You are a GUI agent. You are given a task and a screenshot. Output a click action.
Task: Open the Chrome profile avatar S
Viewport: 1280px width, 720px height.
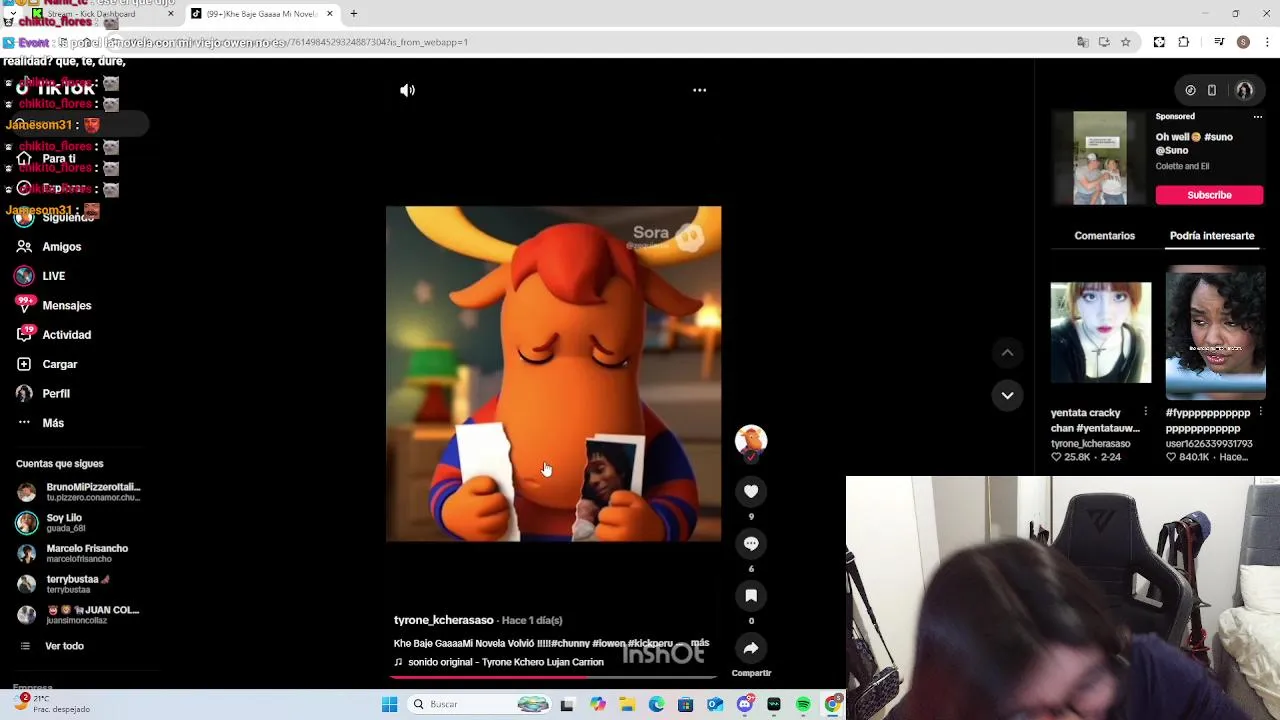click(1243, 42)
